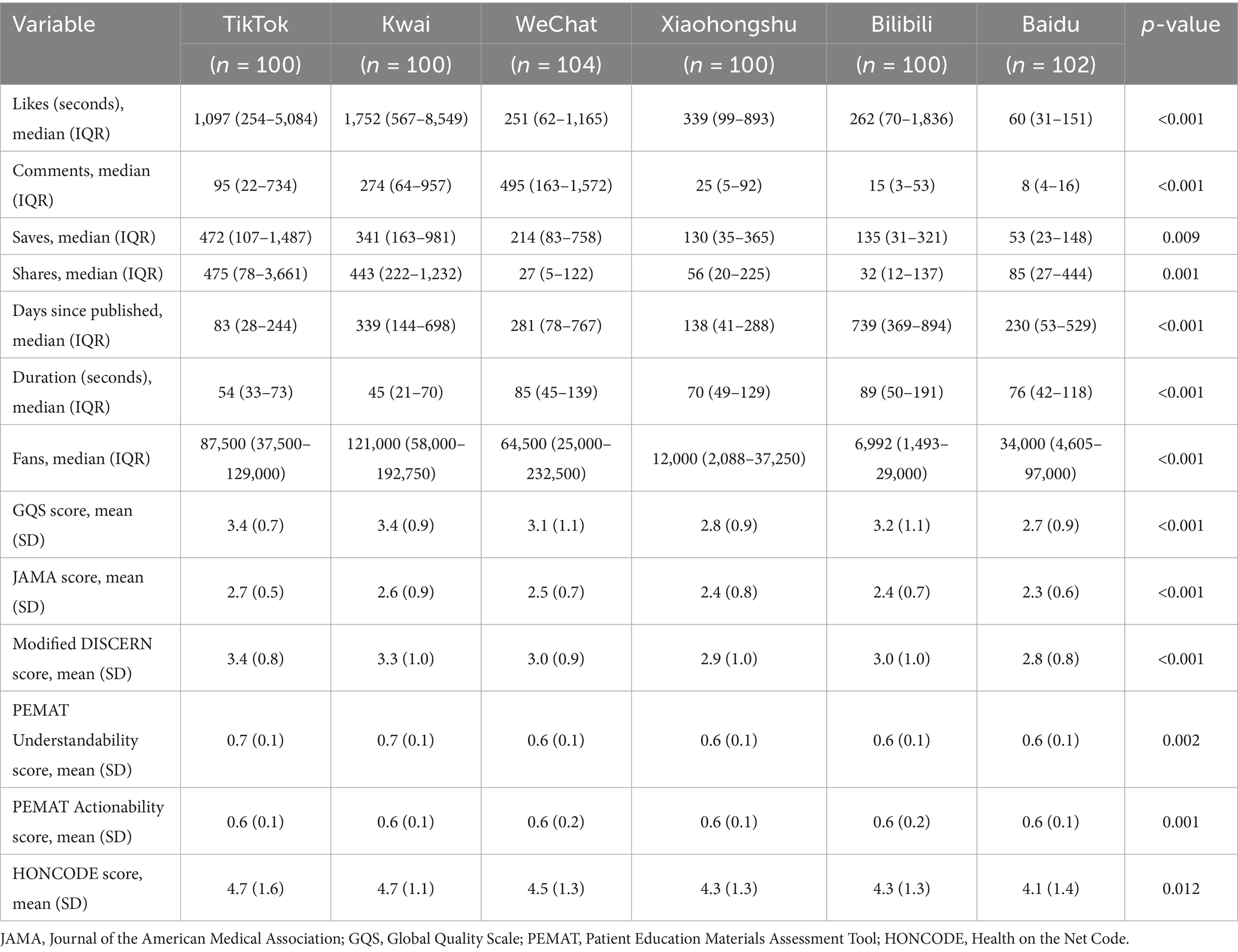Select the WeChat column header
This screenshot has height=952, width=1238.
click(x=556, y=24)
